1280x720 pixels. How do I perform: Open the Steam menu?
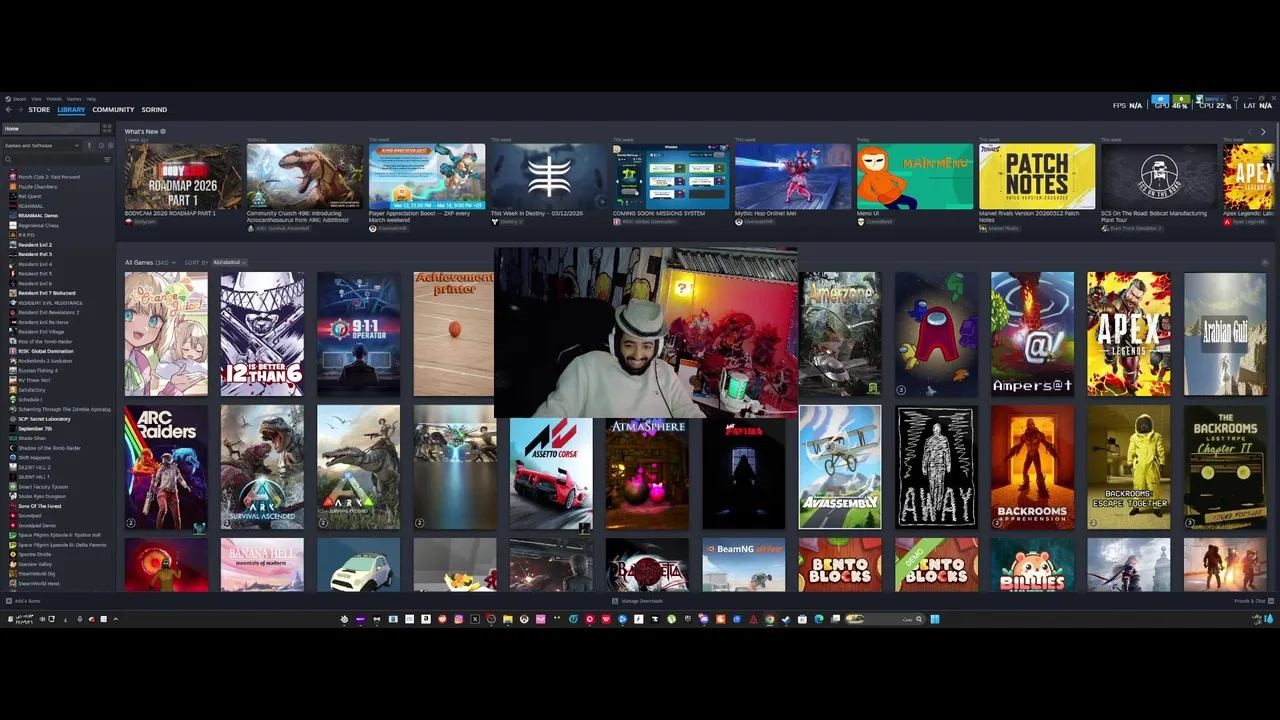[x=19, y=99]
